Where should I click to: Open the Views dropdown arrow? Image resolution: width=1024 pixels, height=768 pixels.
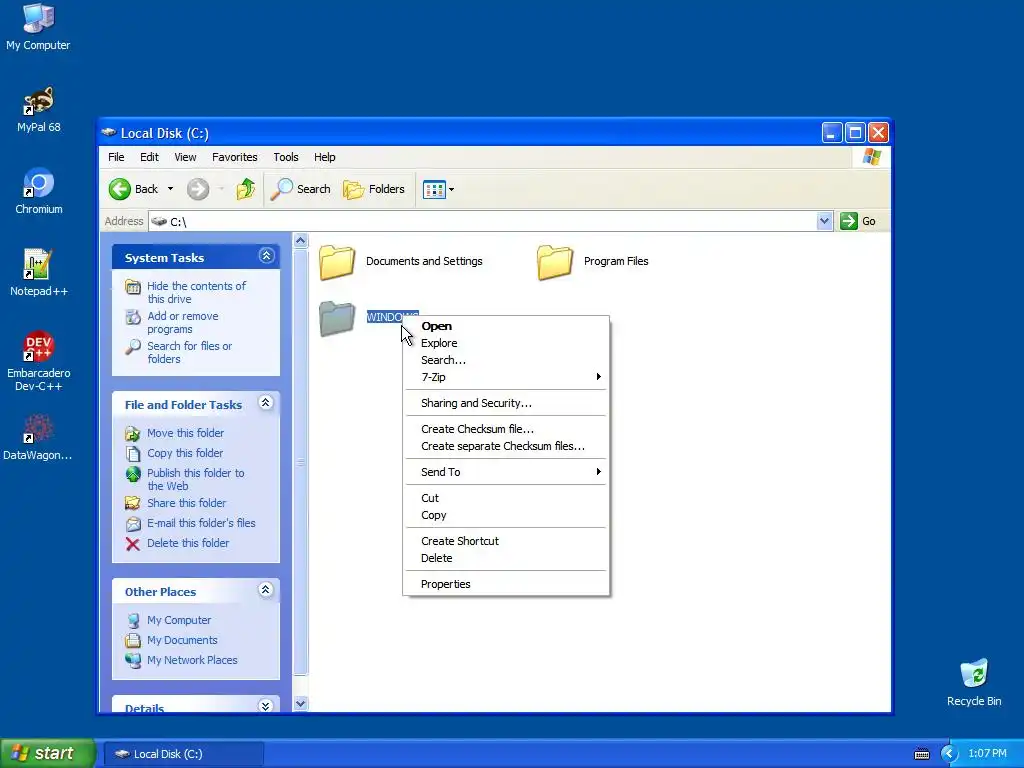pyautogui.click(x=451, y=190)
